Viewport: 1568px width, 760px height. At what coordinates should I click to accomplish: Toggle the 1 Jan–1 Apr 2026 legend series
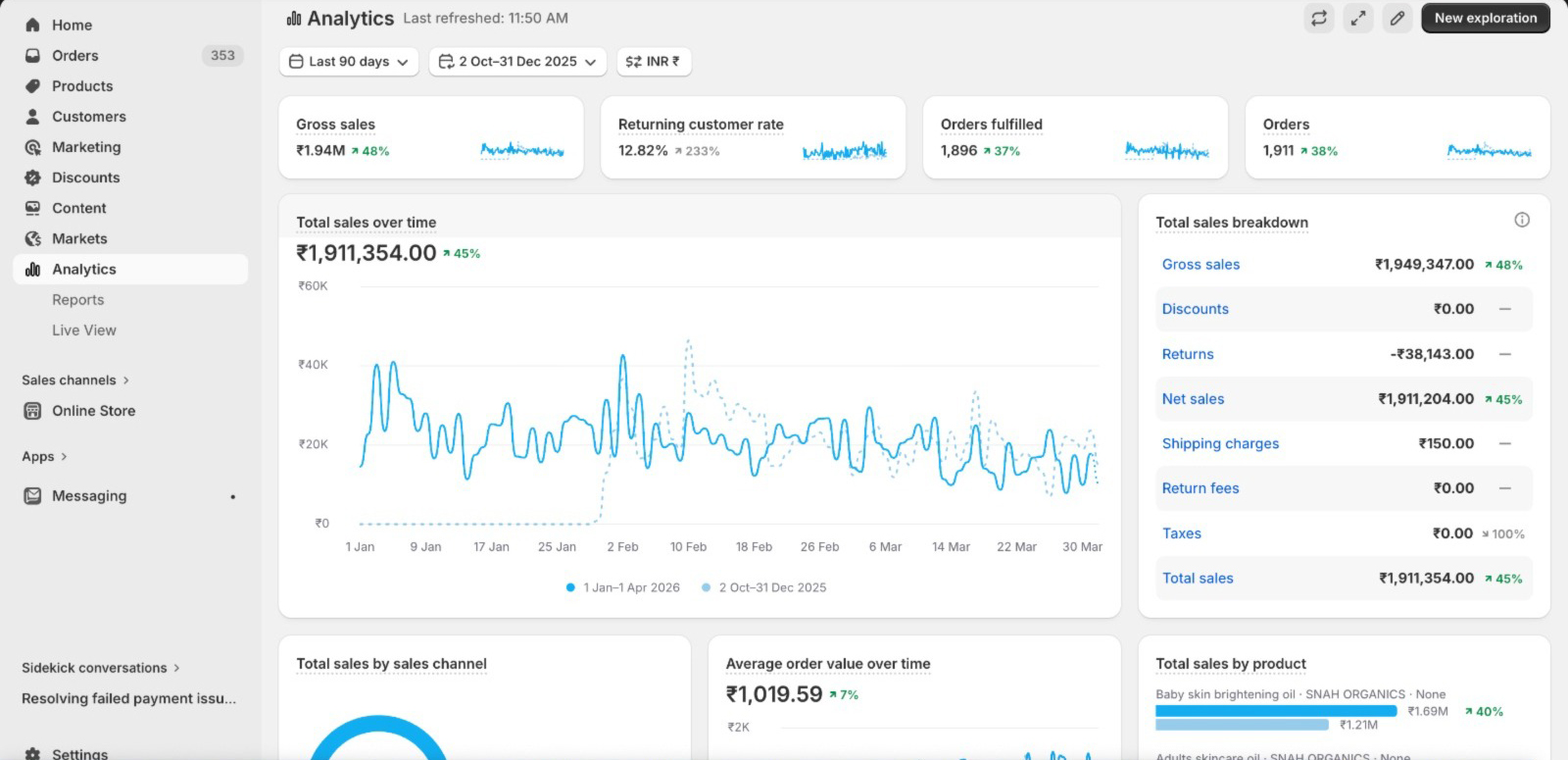pos(623,587)
